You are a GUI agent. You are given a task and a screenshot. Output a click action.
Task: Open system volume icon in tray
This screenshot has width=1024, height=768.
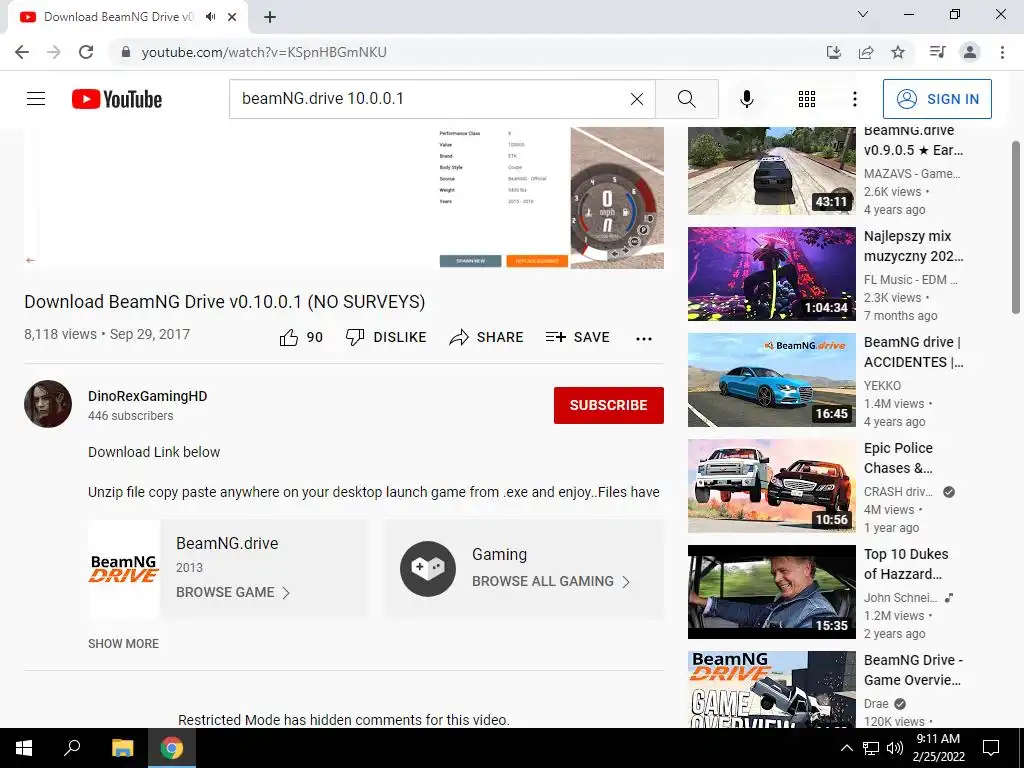coord(895,748)
